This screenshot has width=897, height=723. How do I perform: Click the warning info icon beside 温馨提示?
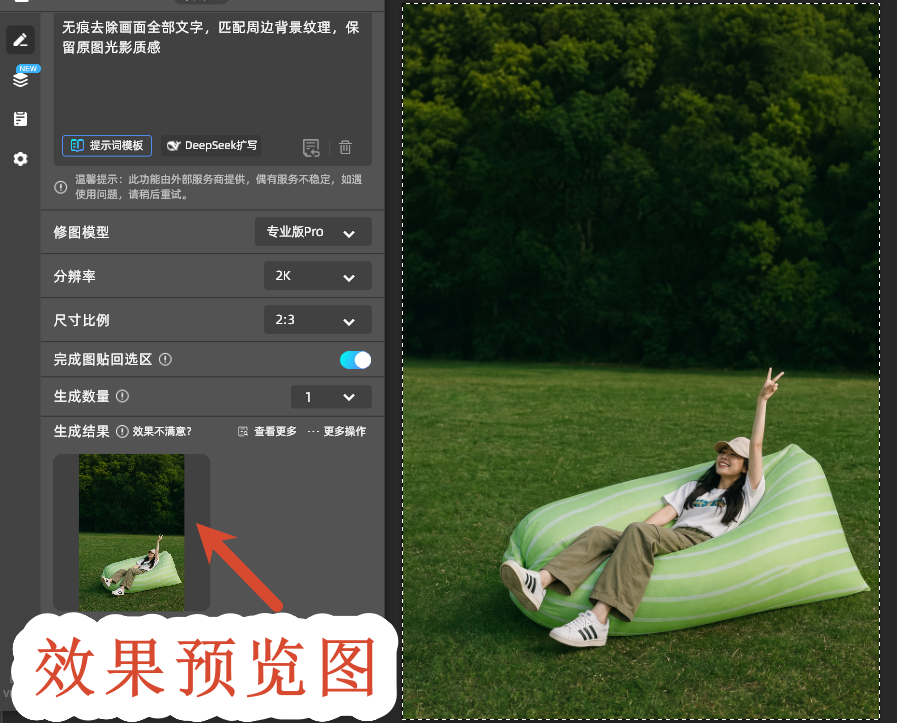click(61, 187)
